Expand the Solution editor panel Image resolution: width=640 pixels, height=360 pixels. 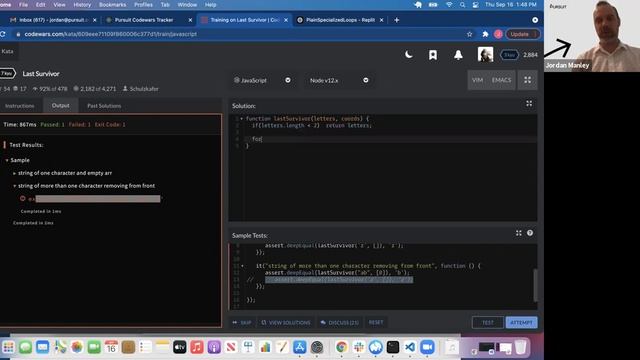tap(529, 104)
